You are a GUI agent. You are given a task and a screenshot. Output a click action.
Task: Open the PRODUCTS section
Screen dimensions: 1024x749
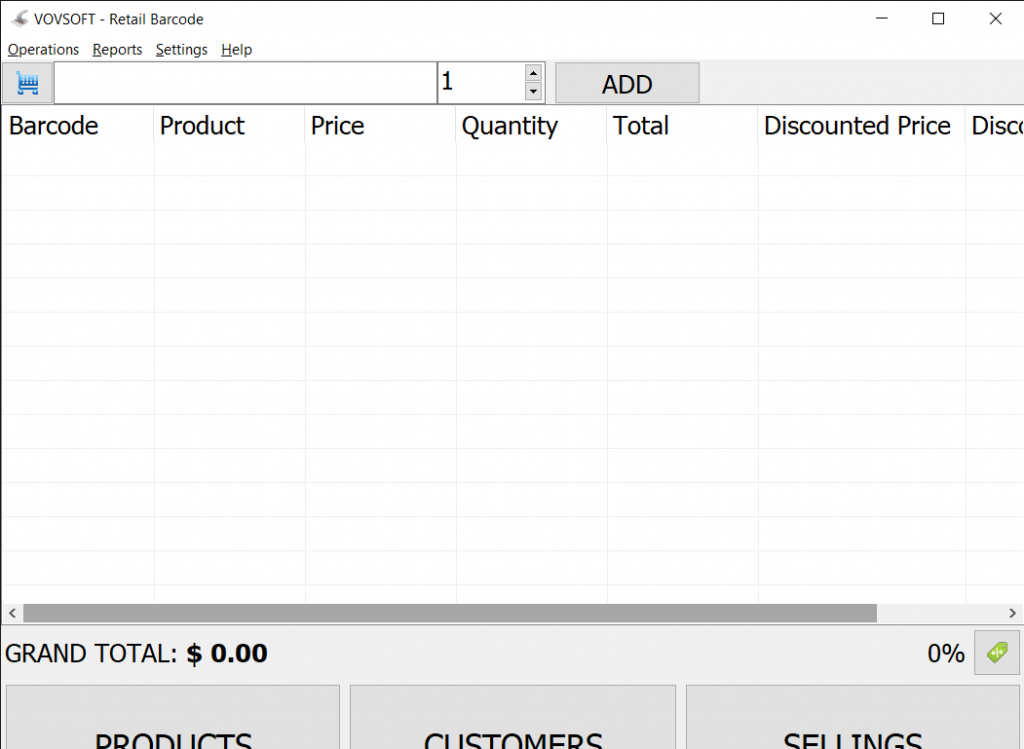pyautogui.click(x=173, y=717)
